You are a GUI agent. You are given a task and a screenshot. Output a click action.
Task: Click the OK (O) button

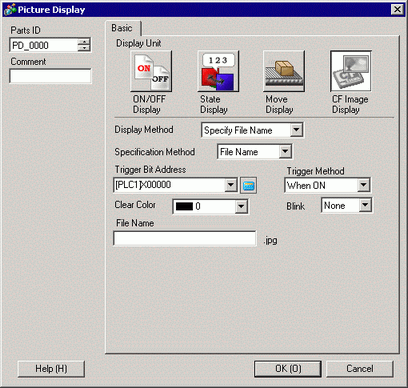(x=288, y=369)
